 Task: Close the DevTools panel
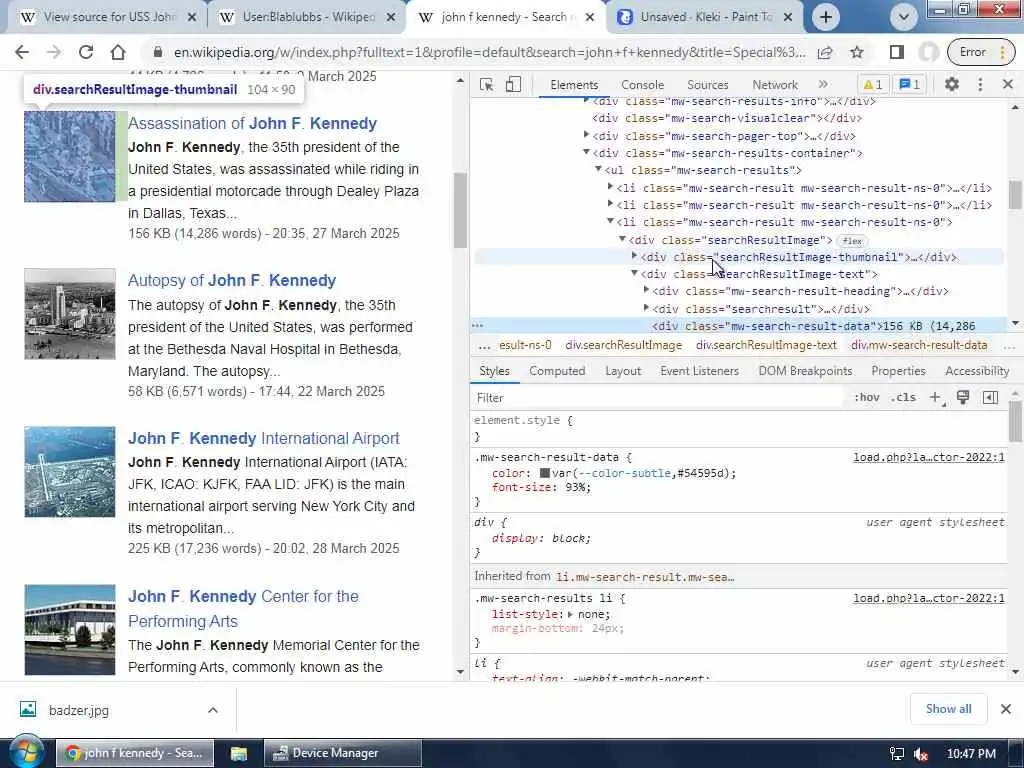pos(1008,84)
